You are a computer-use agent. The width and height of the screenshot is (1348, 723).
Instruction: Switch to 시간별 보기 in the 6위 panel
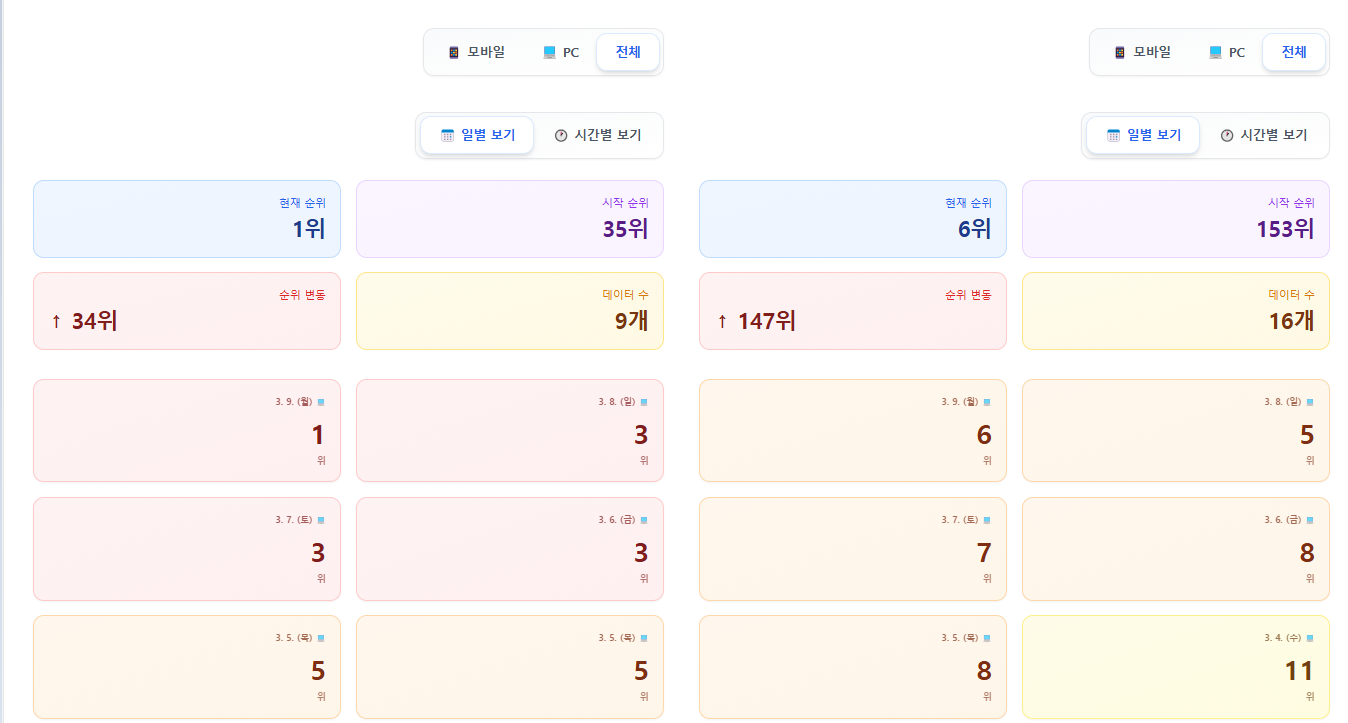(1264, 135)
